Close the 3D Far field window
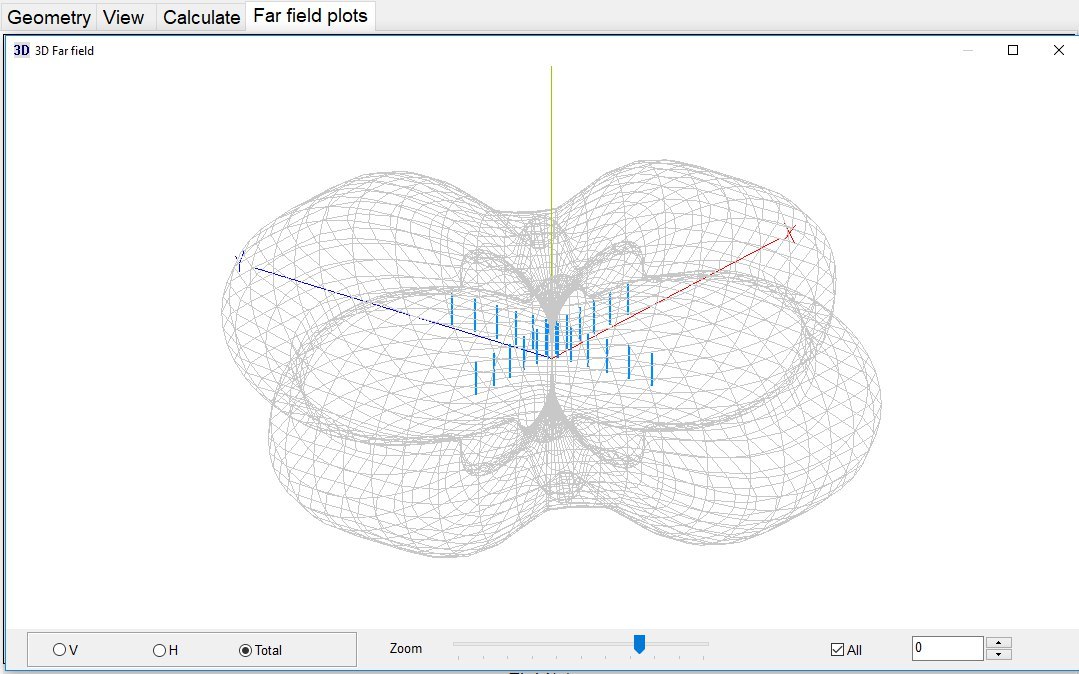The height and width of the screenshot is (674, 1079). tap(1059, 50)
